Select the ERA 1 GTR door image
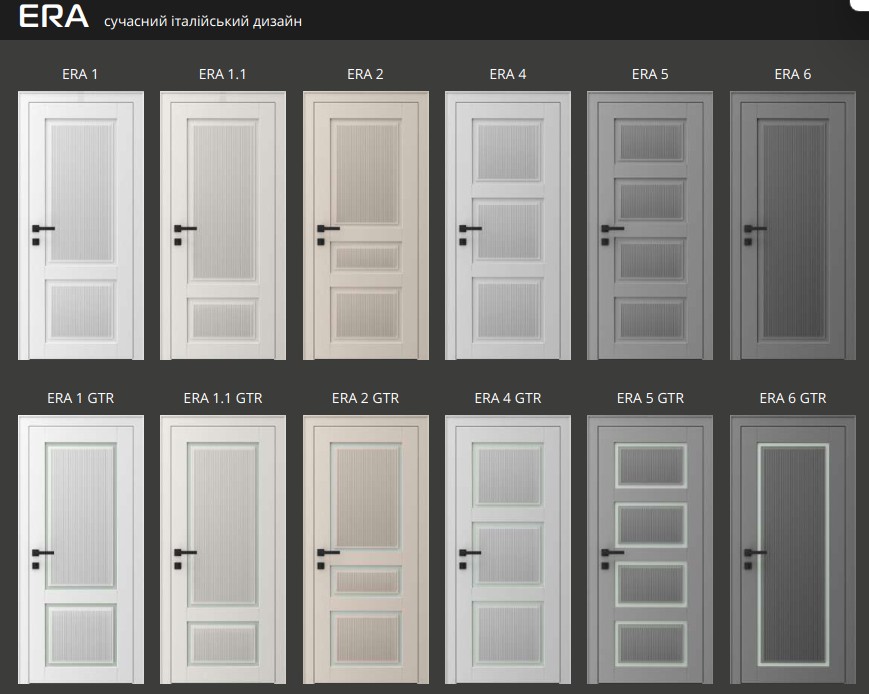Viewport: 869px width, 694px height. 81,550
